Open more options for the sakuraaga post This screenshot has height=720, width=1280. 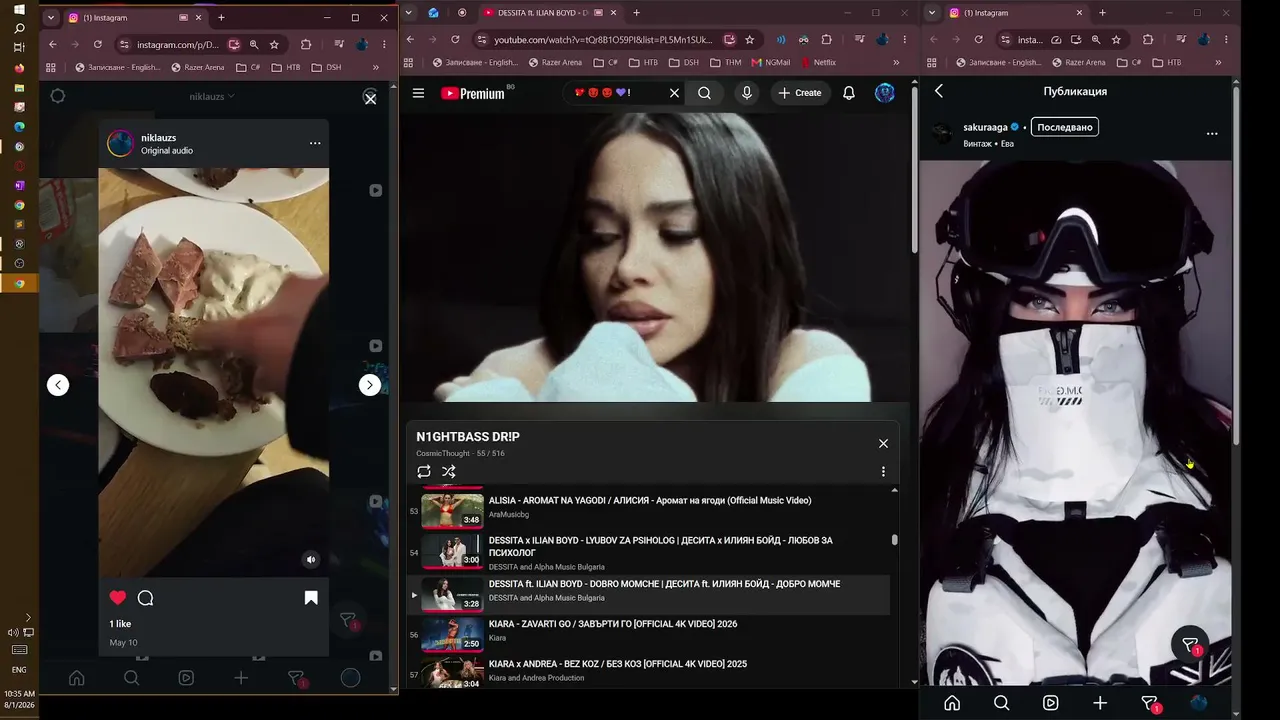[1212, 134]
